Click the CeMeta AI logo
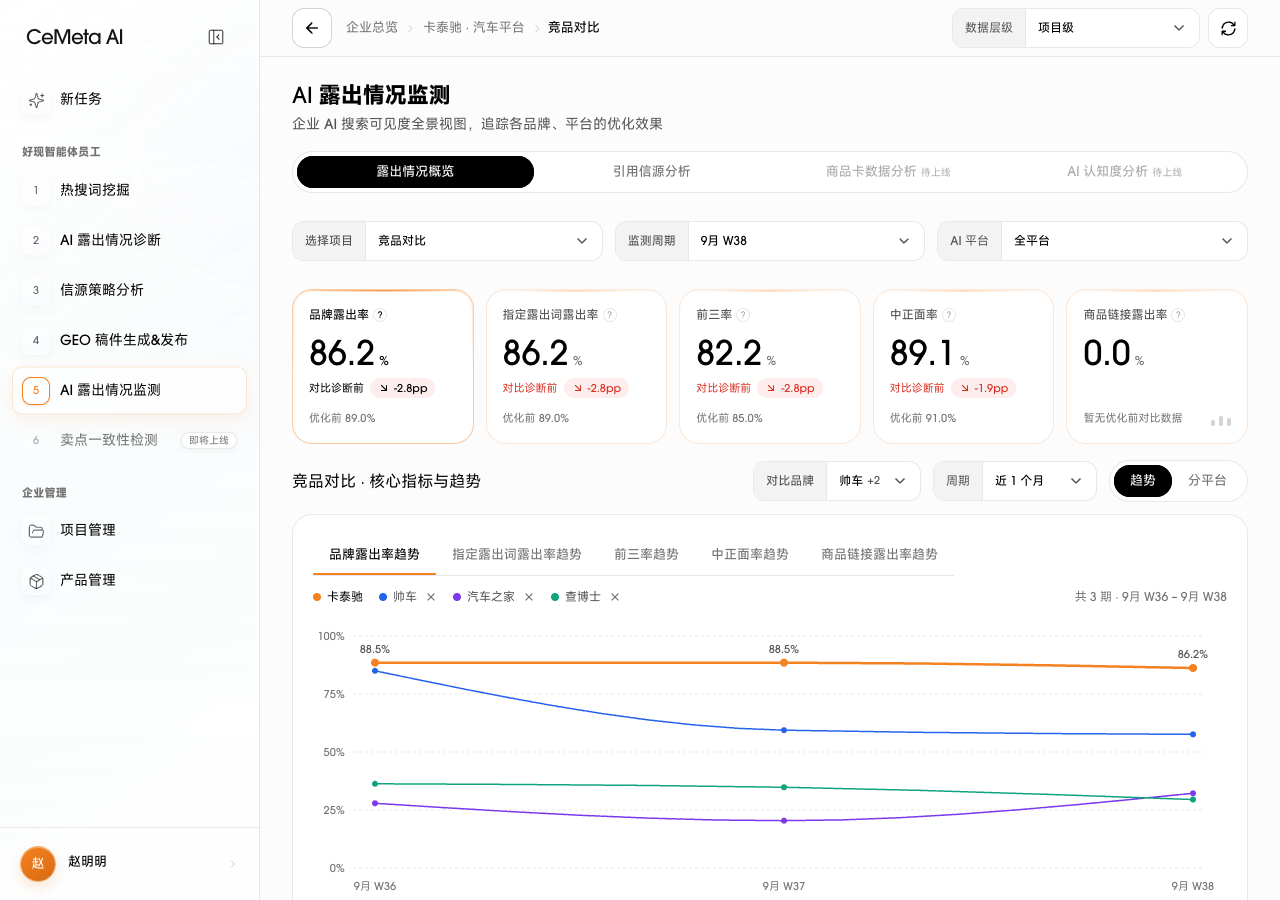 coord(75,37)
